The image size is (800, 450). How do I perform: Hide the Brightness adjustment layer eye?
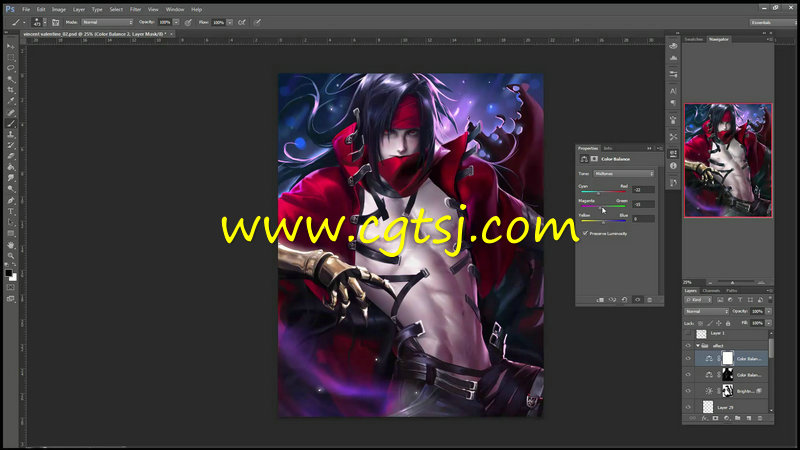[x=688, y=391]
